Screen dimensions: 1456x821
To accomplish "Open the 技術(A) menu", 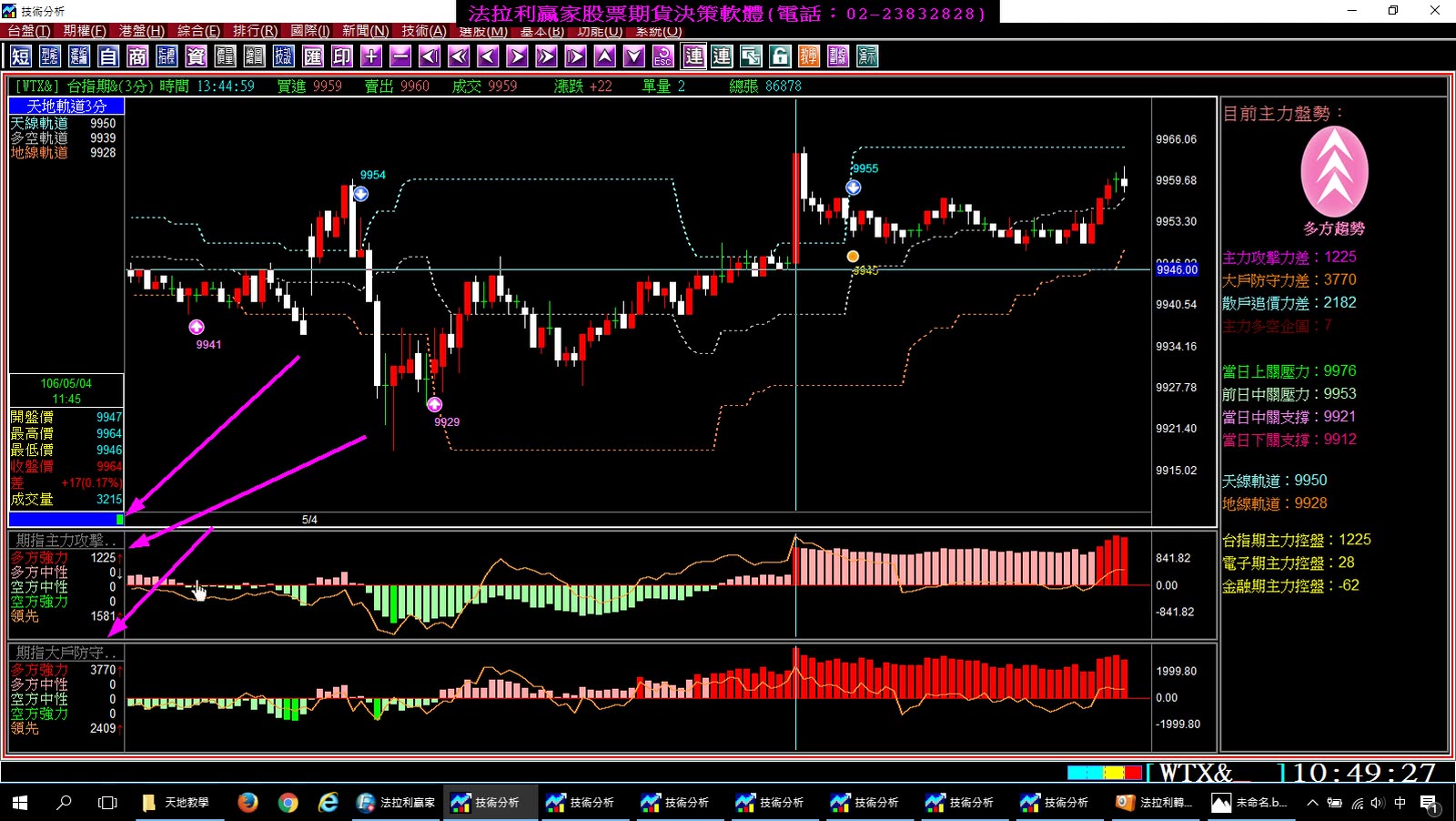I will click(x=424, y=31).
